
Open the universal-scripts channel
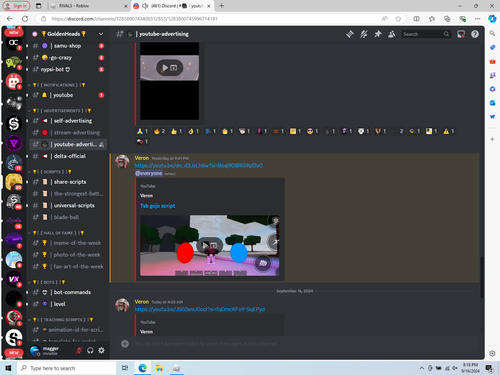pyautogui.click(x=68, y=205)
